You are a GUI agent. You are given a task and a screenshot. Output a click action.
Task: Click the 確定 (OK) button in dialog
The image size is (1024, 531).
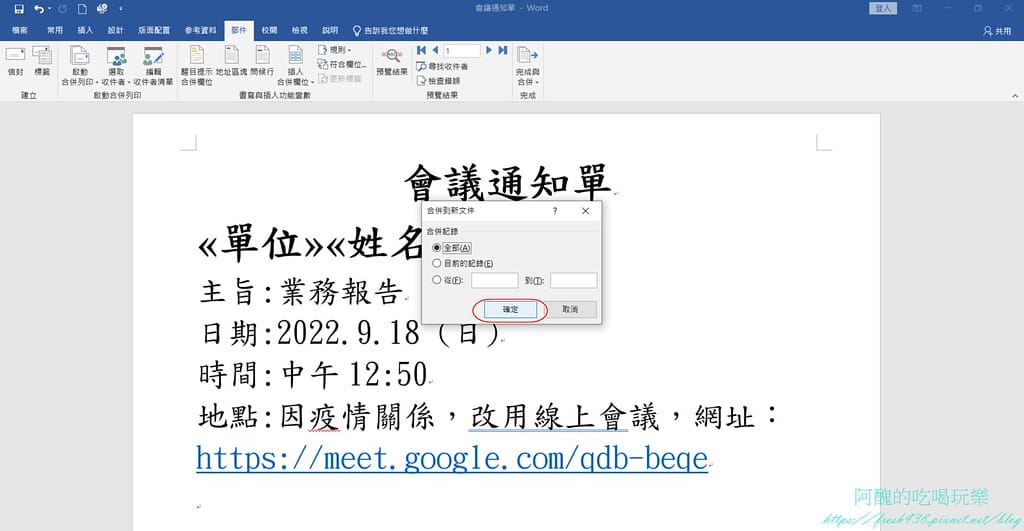[x=510, y=310]
